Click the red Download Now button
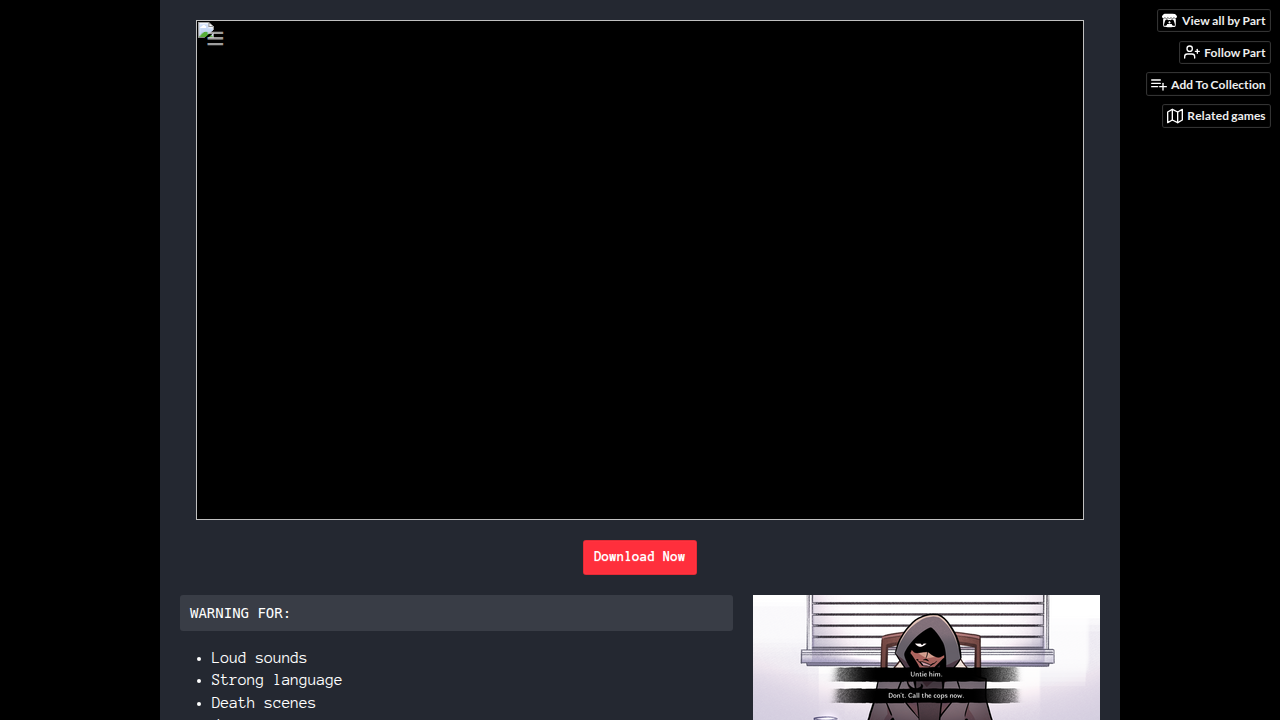This screenshot has height=720, width=1280. (x=640, y=558)
